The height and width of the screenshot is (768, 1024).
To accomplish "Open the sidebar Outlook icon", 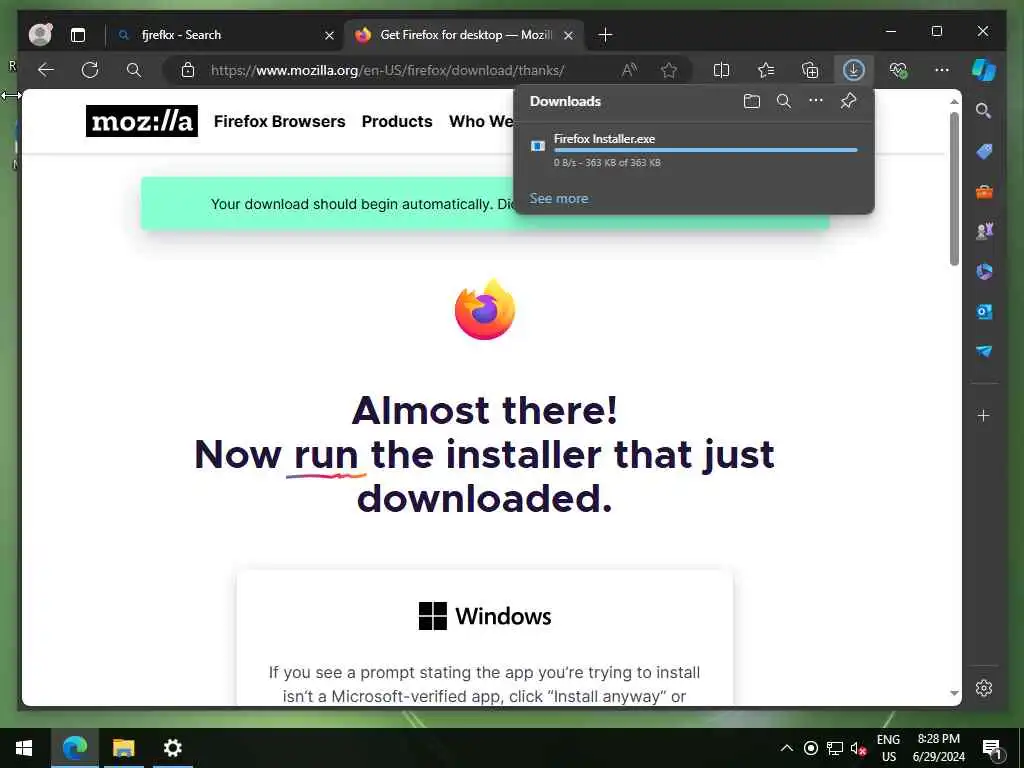I will 984,312.
